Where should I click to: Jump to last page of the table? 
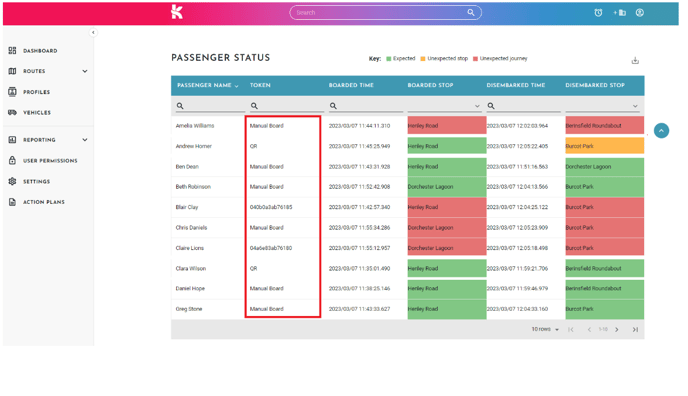coord(635,329)
